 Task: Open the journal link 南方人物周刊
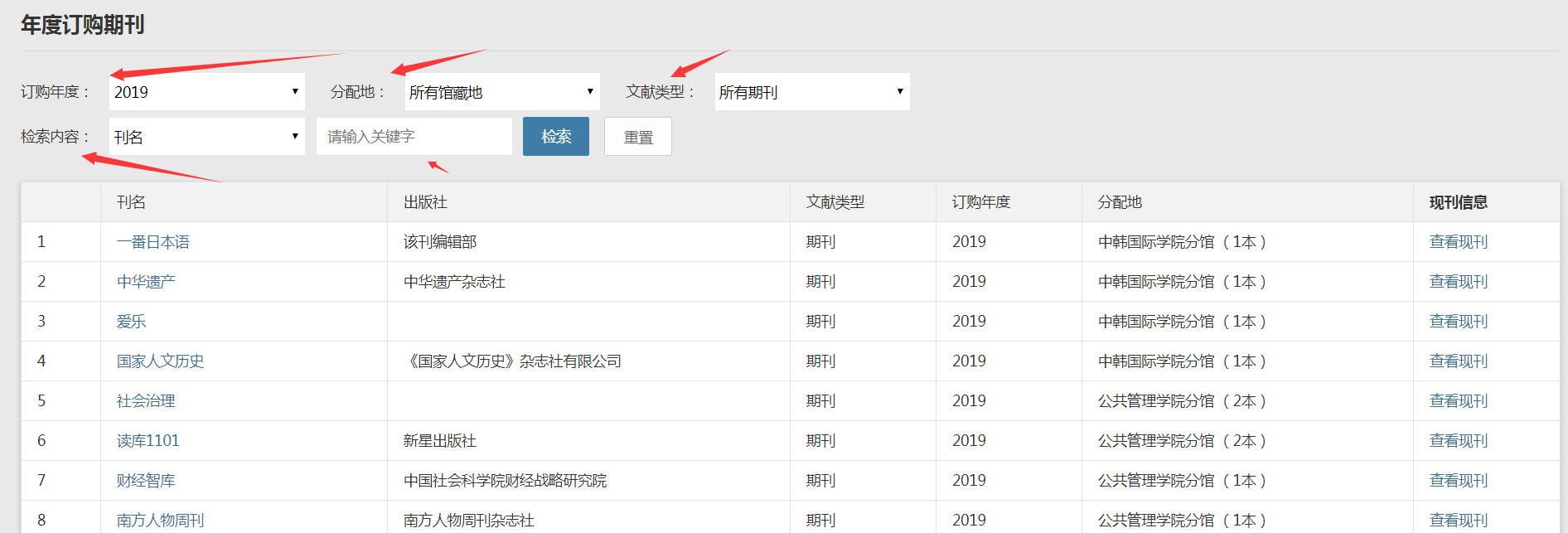(x=160, y=520)
